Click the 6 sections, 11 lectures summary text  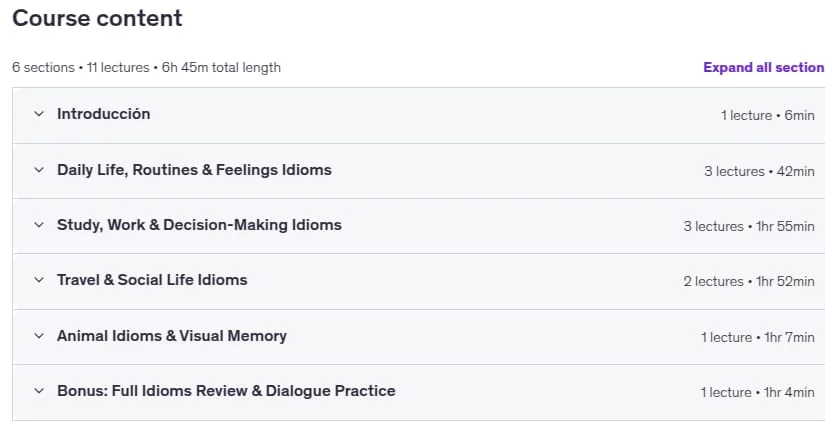[x=146, y=67]
